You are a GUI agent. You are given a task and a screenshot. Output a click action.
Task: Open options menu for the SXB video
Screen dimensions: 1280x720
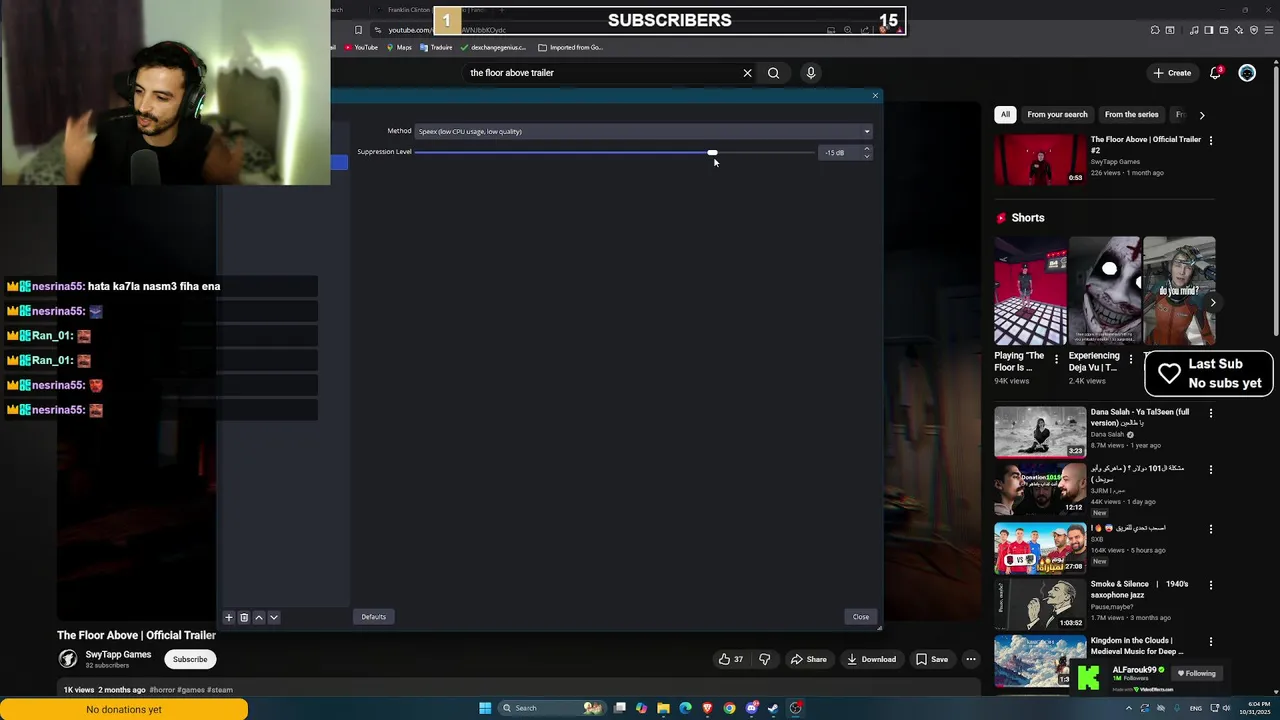[1211, 529]
